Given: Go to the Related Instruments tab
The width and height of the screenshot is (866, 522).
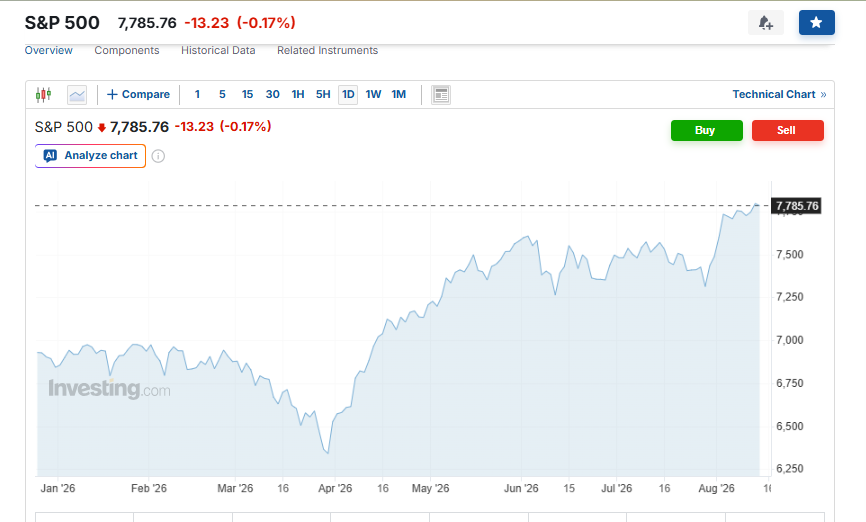Looking at the screenshot, I should [x=328, y=50].
